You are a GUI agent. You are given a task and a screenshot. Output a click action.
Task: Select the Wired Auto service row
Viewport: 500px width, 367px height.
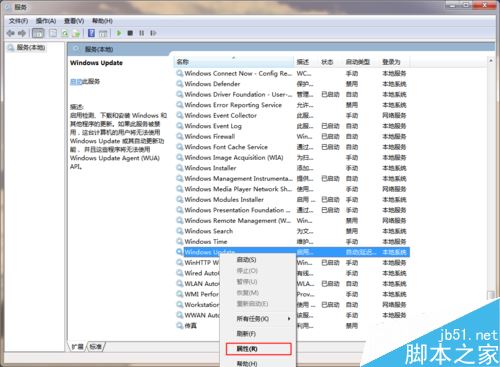(202, 273)
